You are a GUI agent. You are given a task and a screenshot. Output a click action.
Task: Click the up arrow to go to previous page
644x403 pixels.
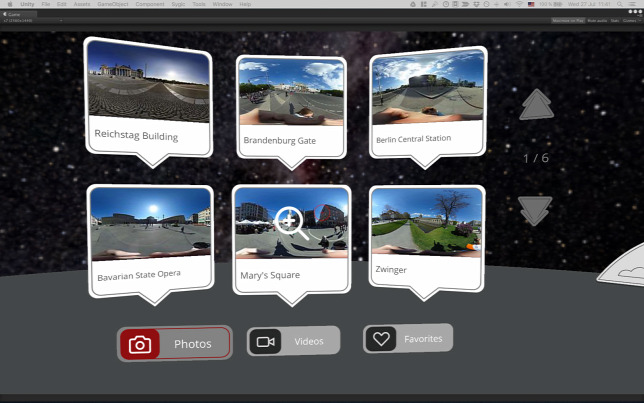tap(536, 105)
